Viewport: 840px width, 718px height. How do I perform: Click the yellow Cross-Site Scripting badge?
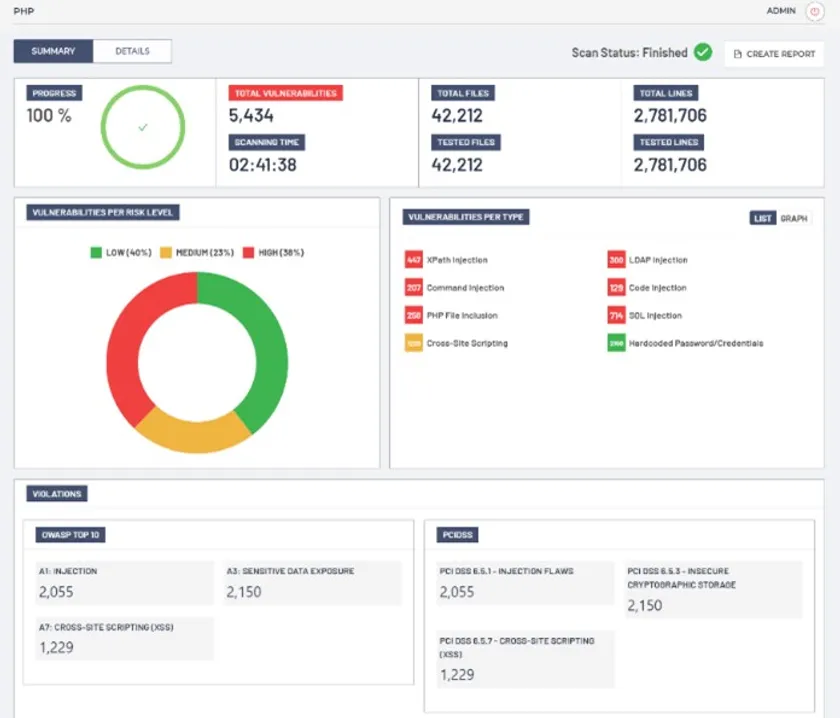[x=413, y=343]
